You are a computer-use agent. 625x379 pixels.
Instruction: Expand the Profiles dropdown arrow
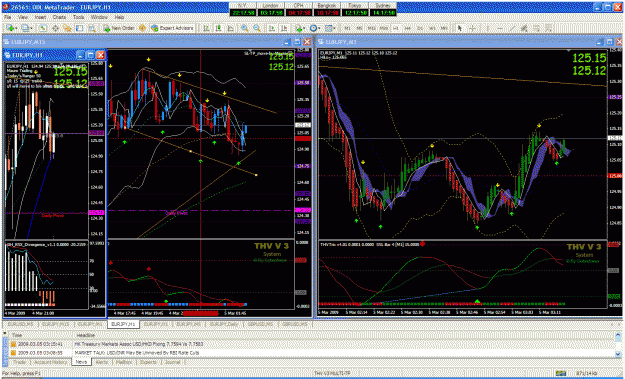click(31, 28)
